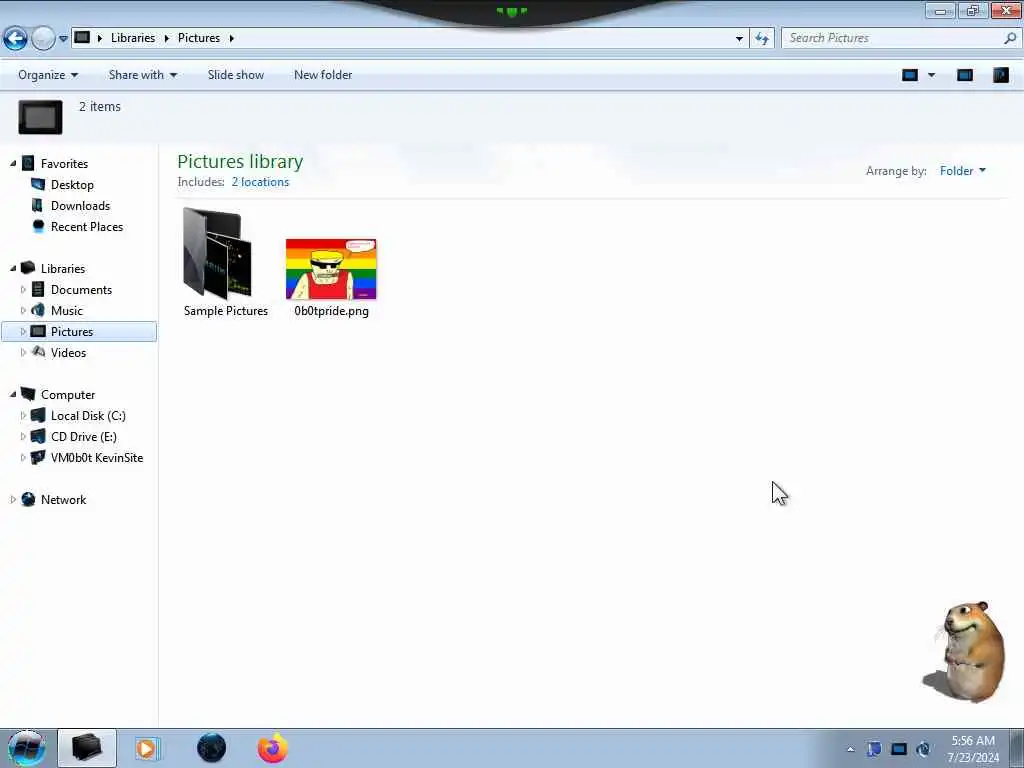Select Network in navigation pane
Screen dimensions: 1024x768
pos(63,500)
